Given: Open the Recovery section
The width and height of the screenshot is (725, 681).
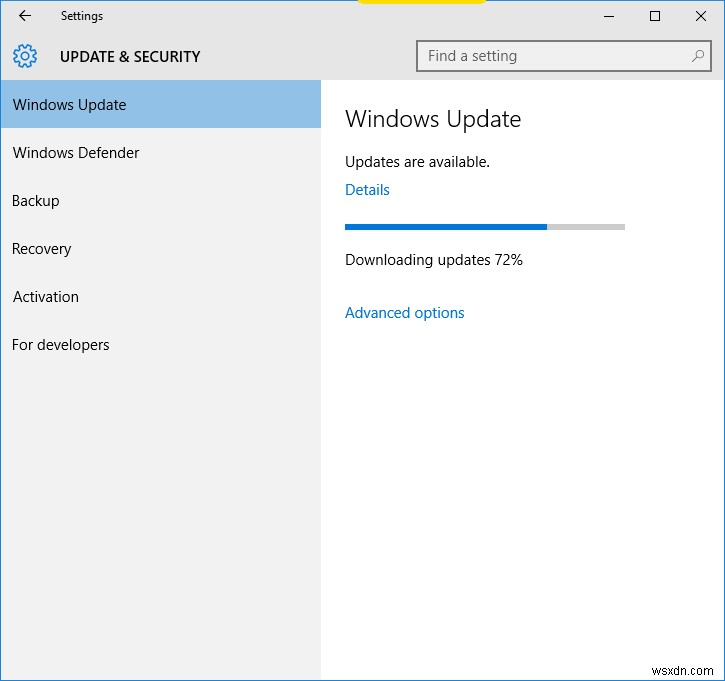Looking at the screenshot, I should tap(160, 249).
